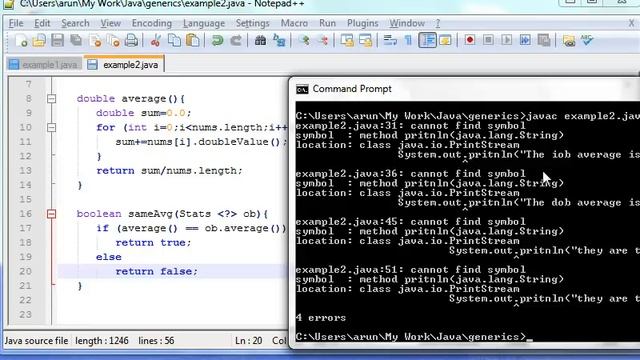The height and width of the screenshot is (360, 640).
Task: Toggle the highlighted indent guide icon
Action: pyautogui.click(x=427, y=40)
